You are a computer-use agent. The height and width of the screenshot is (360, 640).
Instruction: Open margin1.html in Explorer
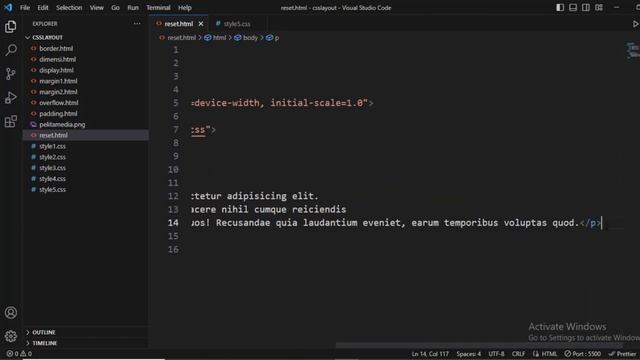point(58,81)
